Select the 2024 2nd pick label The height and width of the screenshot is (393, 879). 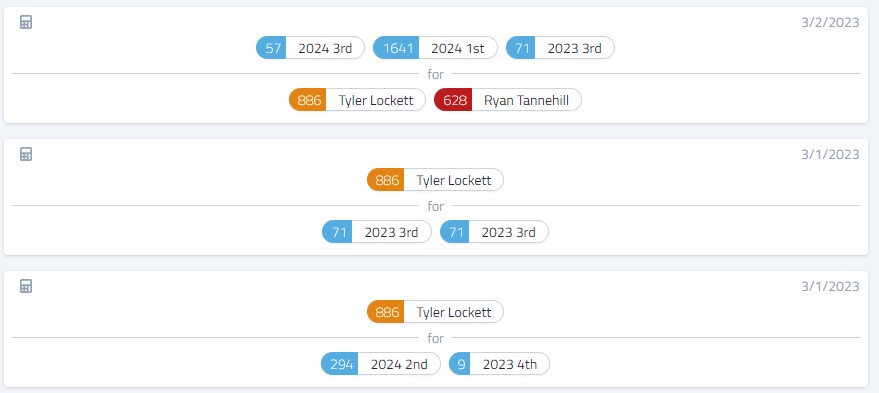point(399,364)
